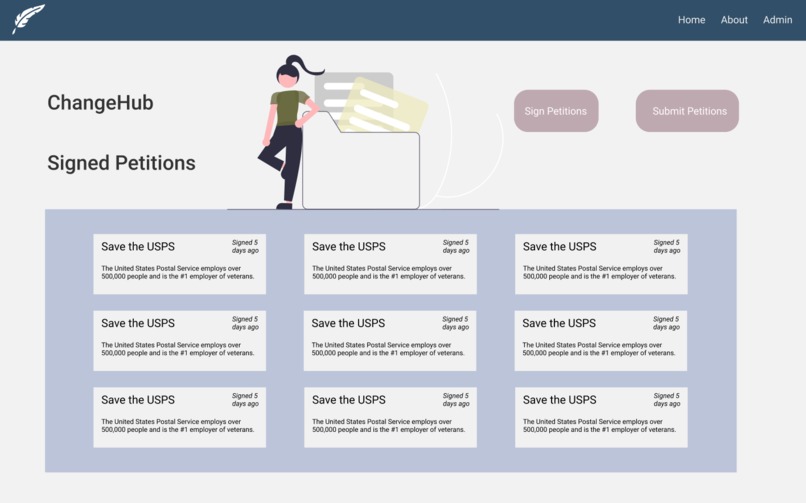This screenshot has height=503, width=806.
Task: Click the Submit Petitions button
Action: pos(687,111)
